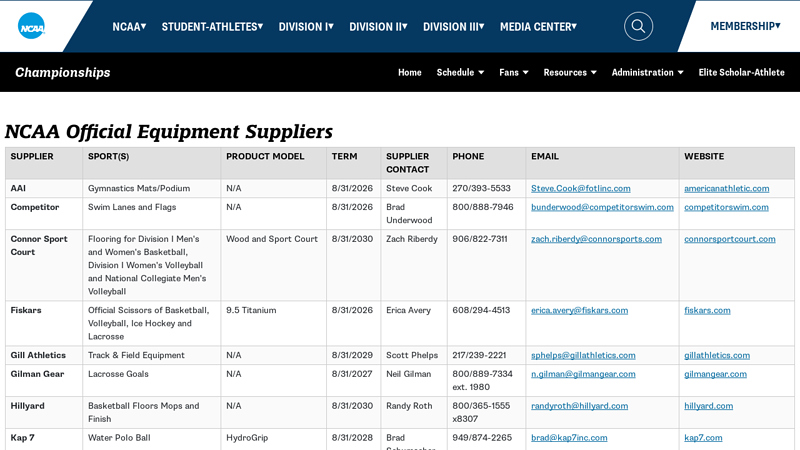800x450 pixels.
Task: Visit hillyard.com website
Action: (709, 406)
